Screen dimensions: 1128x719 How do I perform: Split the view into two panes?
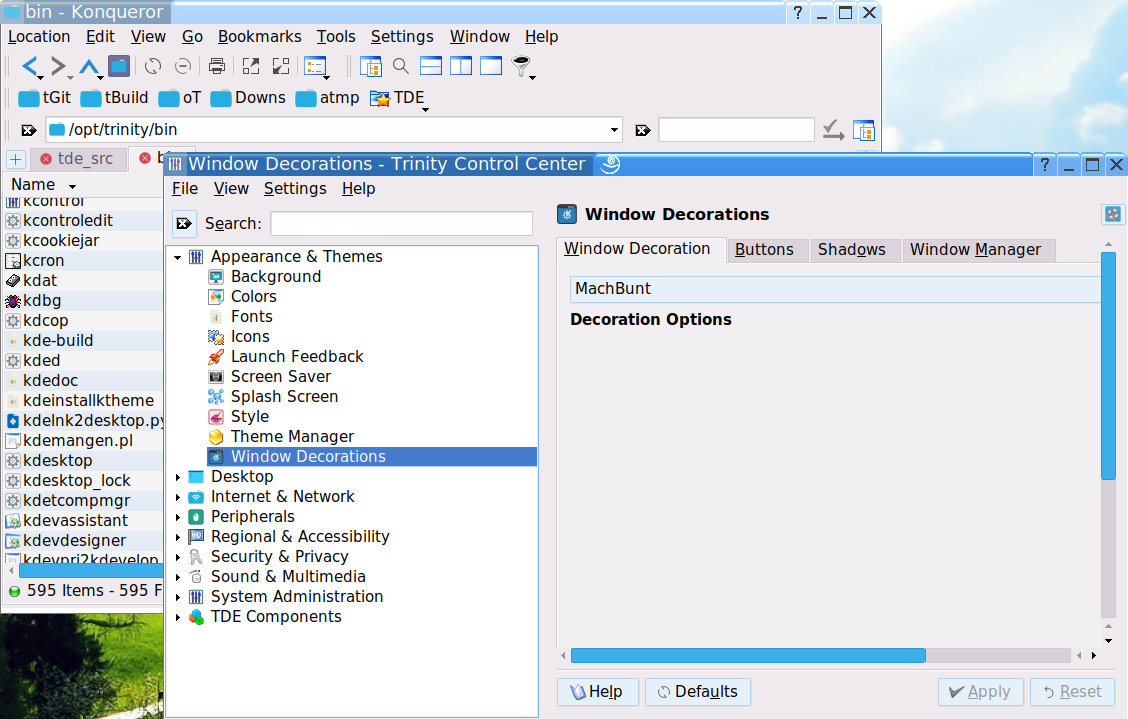tap(459, 65)
